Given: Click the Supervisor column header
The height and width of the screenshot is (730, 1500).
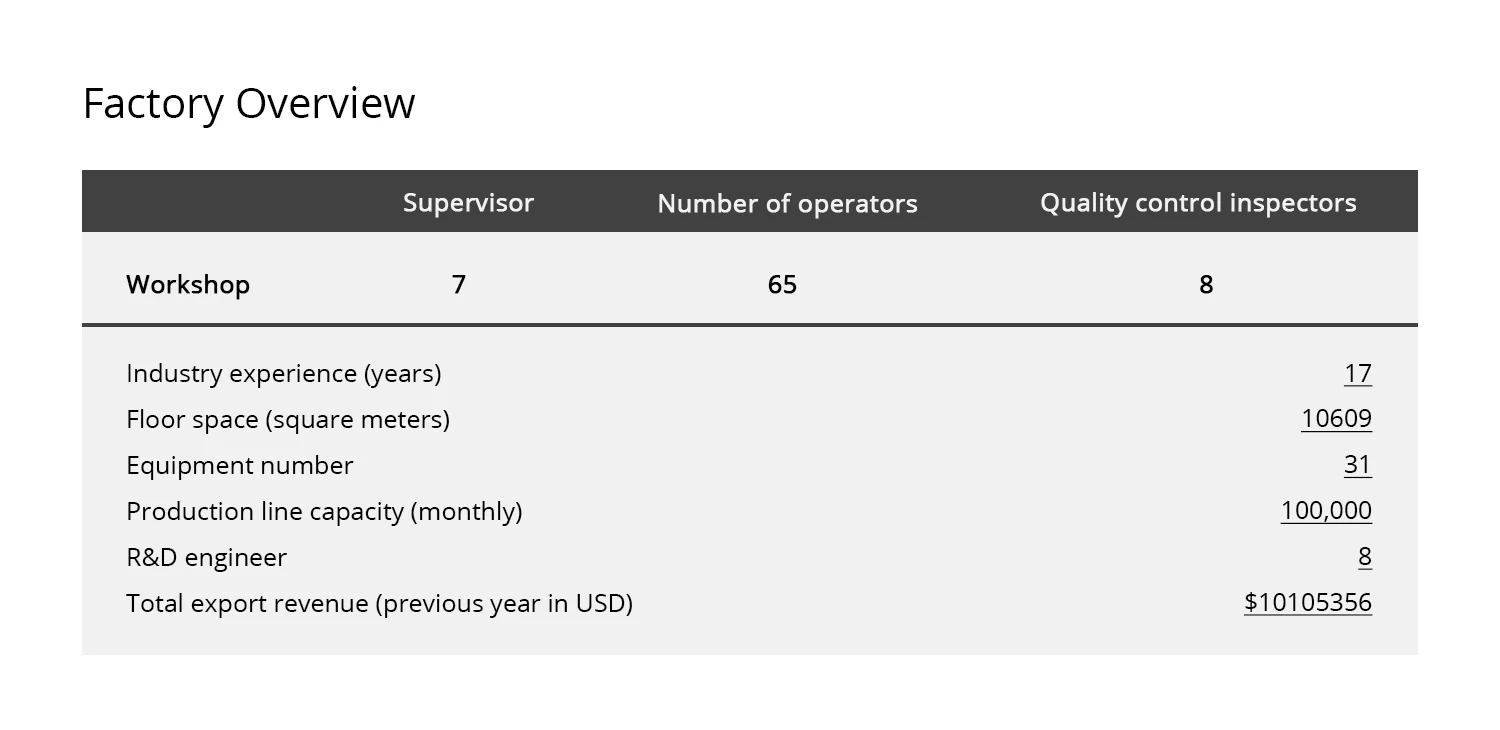Looking at the screenshot, I should [x=468, y=203].
